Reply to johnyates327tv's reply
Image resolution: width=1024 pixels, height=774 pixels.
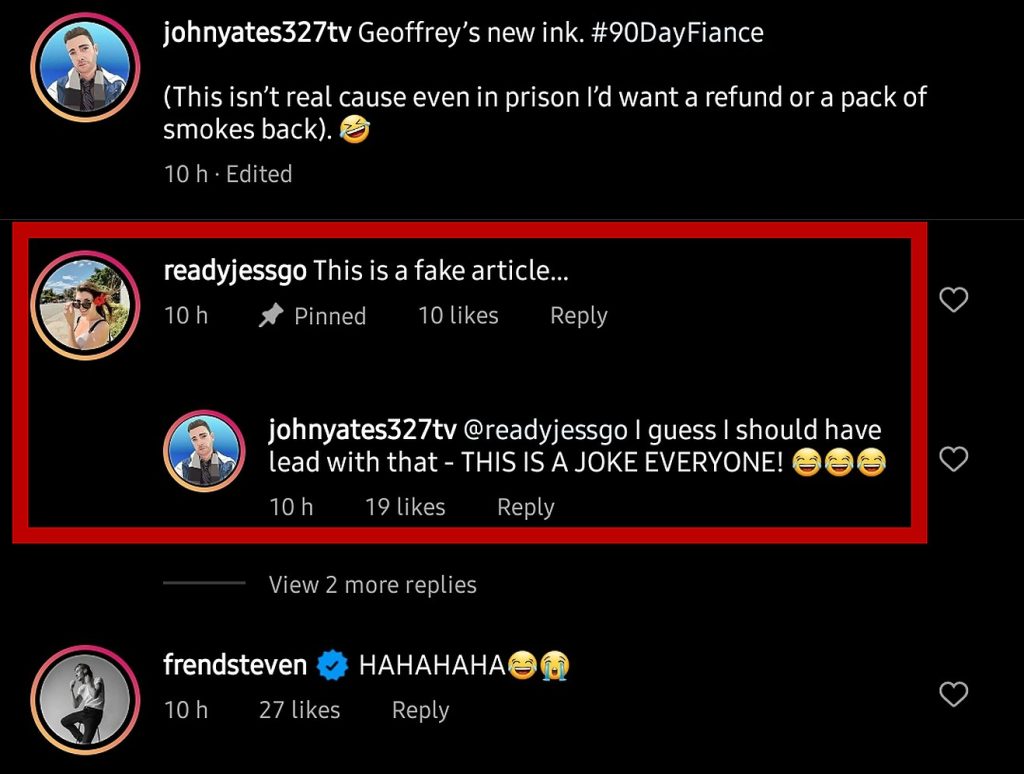click(526, 507)
